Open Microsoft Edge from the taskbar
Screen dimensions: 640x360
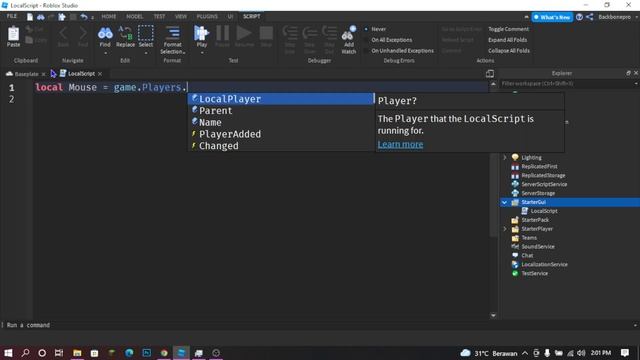pyautogui.click(x=129, y=353)
